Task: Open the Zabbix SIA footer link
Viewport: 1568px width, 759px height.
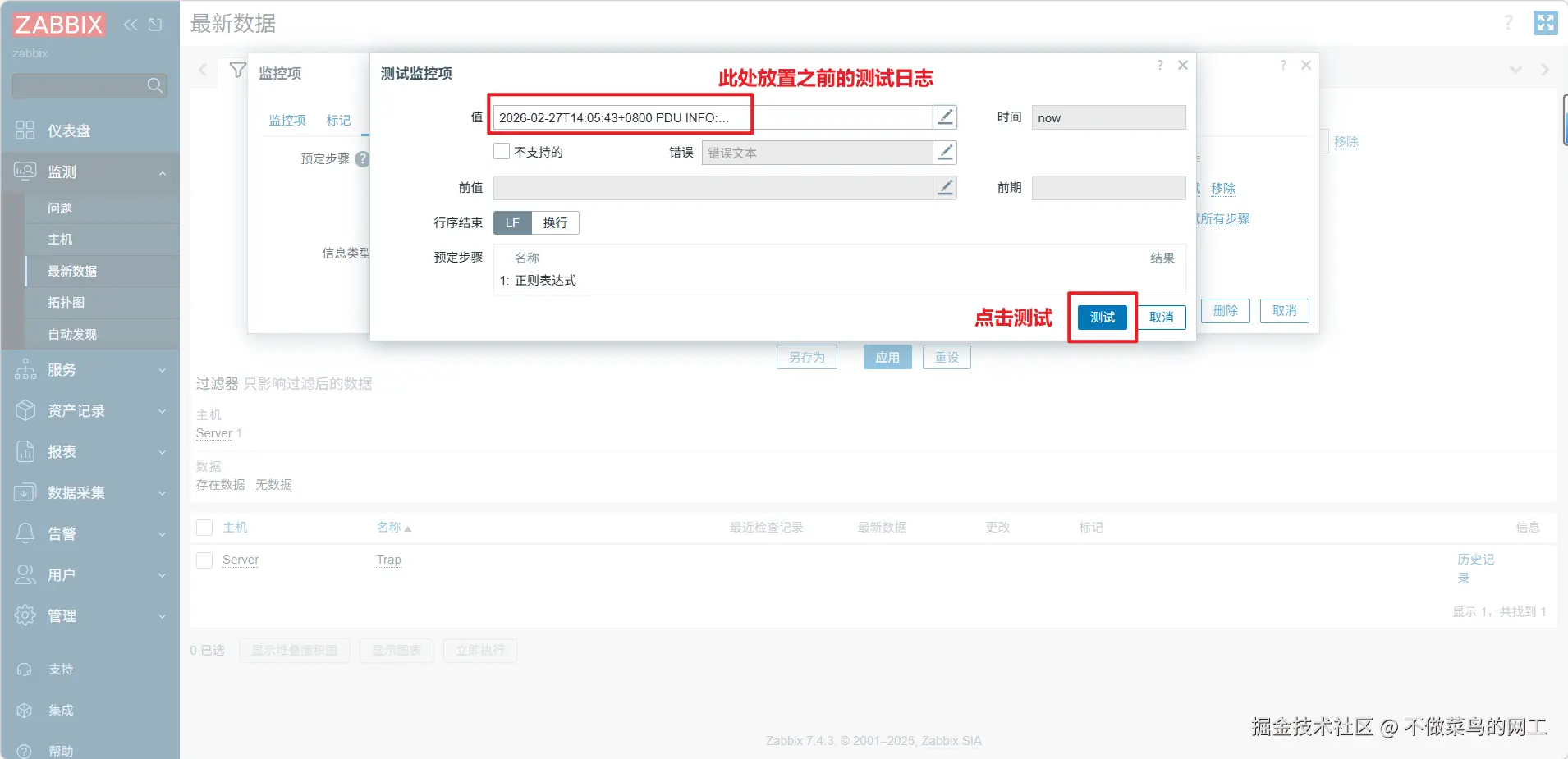Action: coord(951,741)
